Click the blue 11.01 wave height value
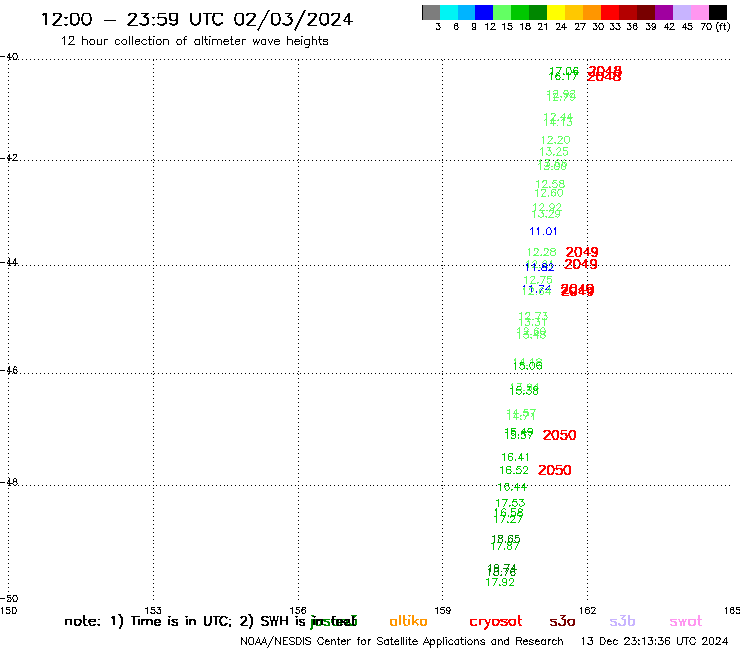Screen dimensions: 740x650 click(543, 231)
